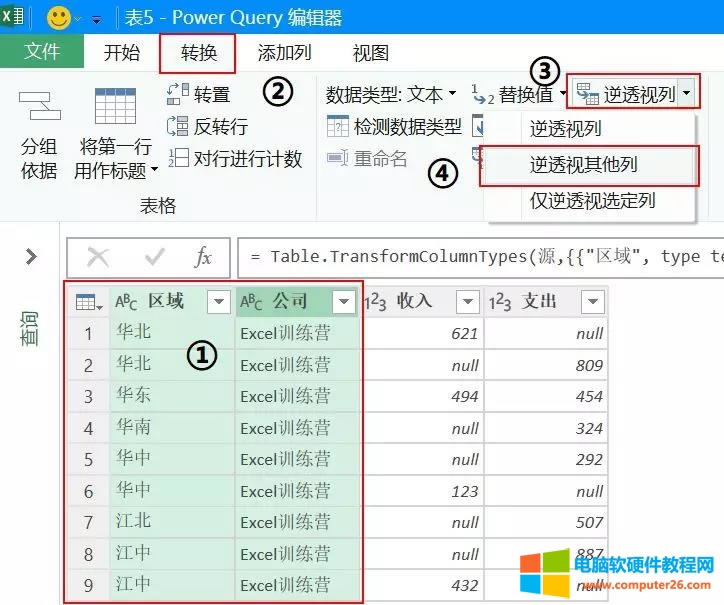Open the 收入 column filter dropdown
The image size is (724, 605).
click(467, 302)
